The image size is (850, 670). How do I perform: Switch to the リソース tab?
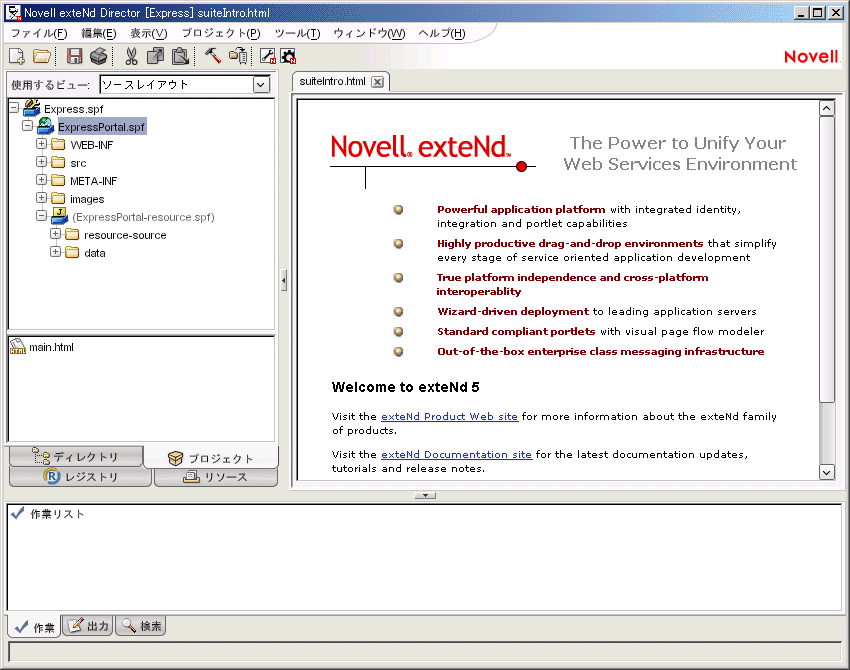click(x=216, y=477)
